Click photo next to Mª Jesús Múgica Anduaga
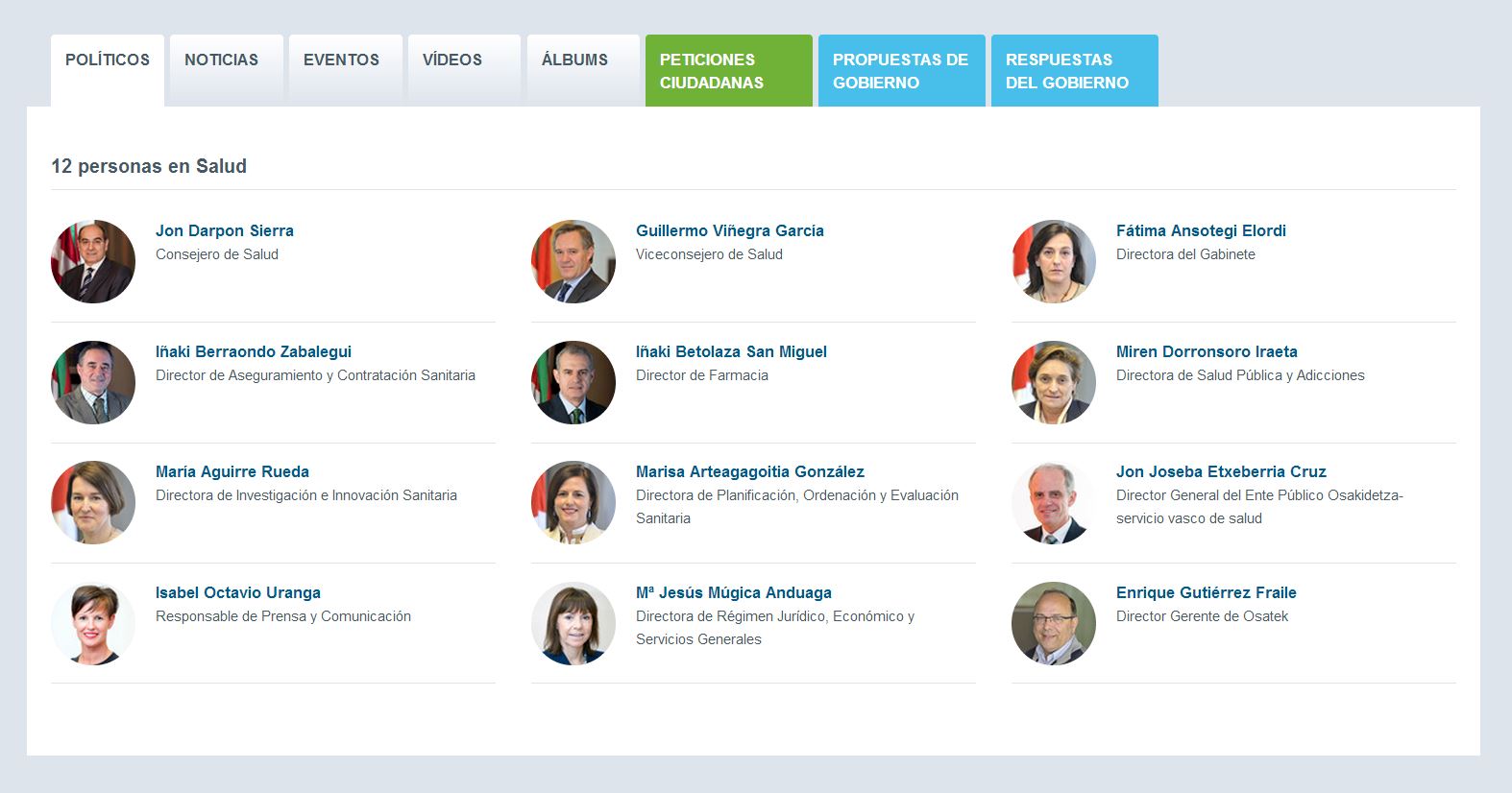 click(x=573, y=623)
